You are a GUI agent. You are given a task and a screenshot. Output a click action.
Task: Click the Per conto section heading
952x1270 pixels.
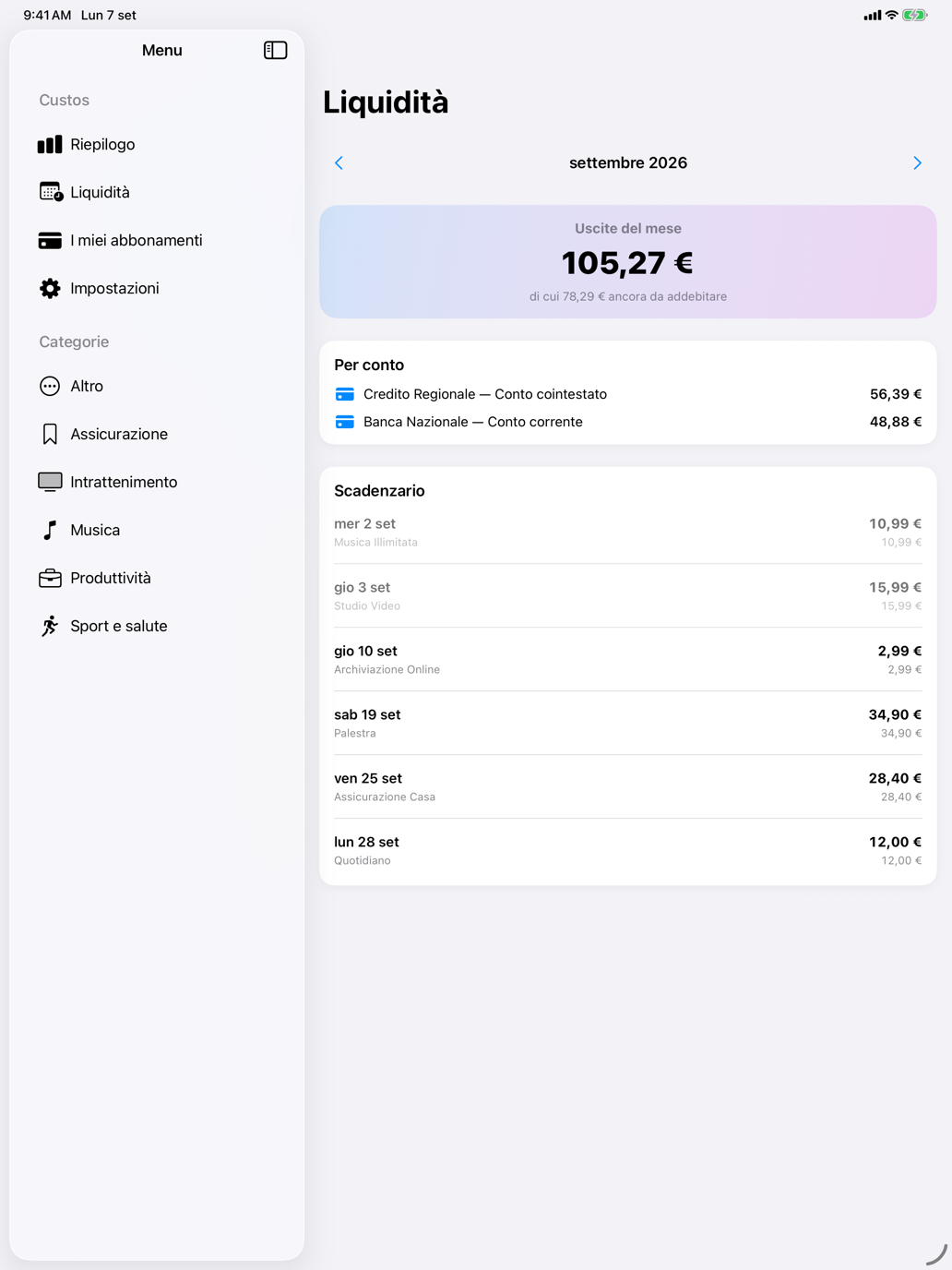coord(369,365)
